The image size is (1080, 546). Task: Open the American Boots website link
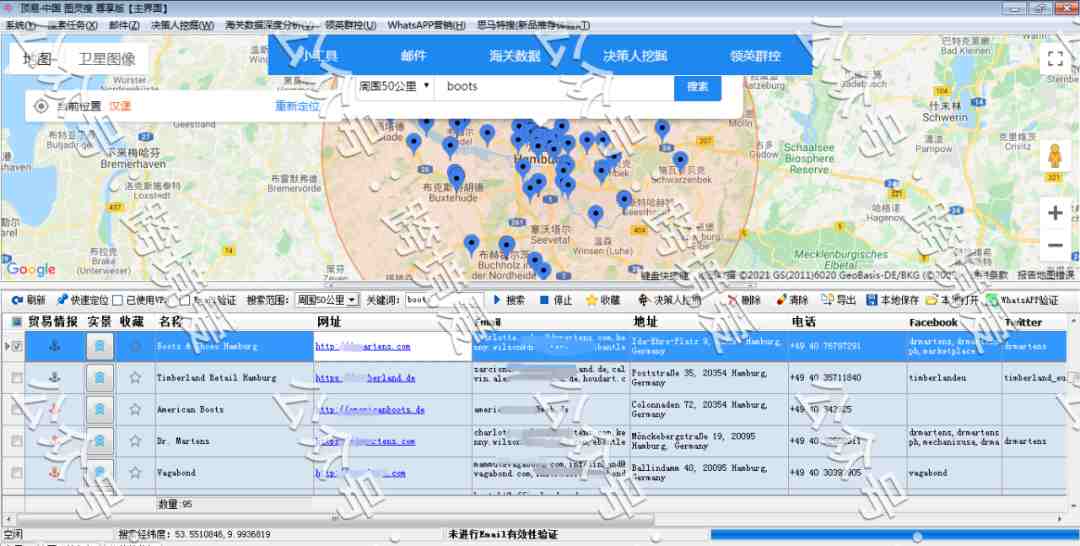370,410
